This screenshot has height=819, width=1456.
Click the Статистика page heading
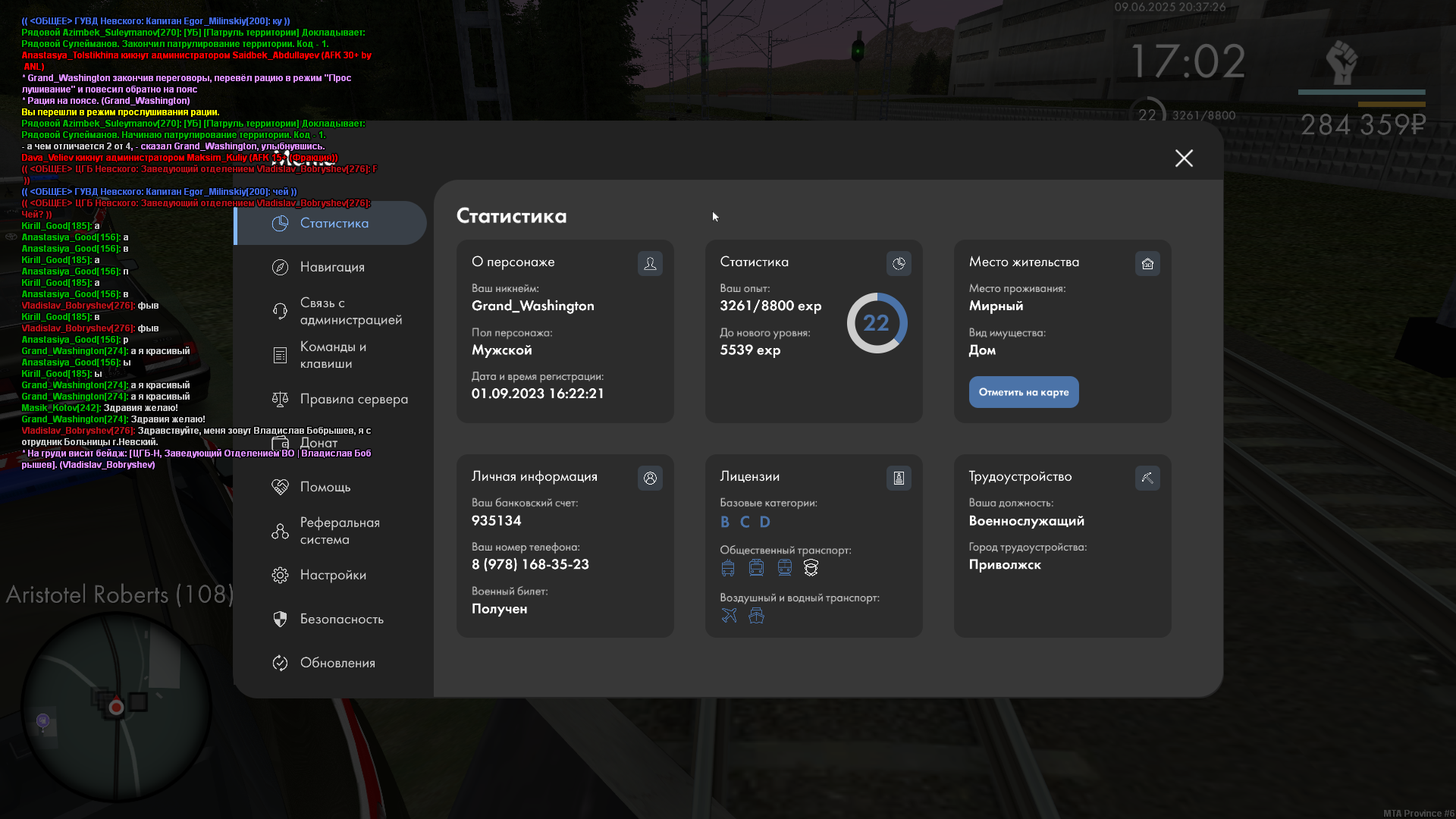tap(512, 216)
